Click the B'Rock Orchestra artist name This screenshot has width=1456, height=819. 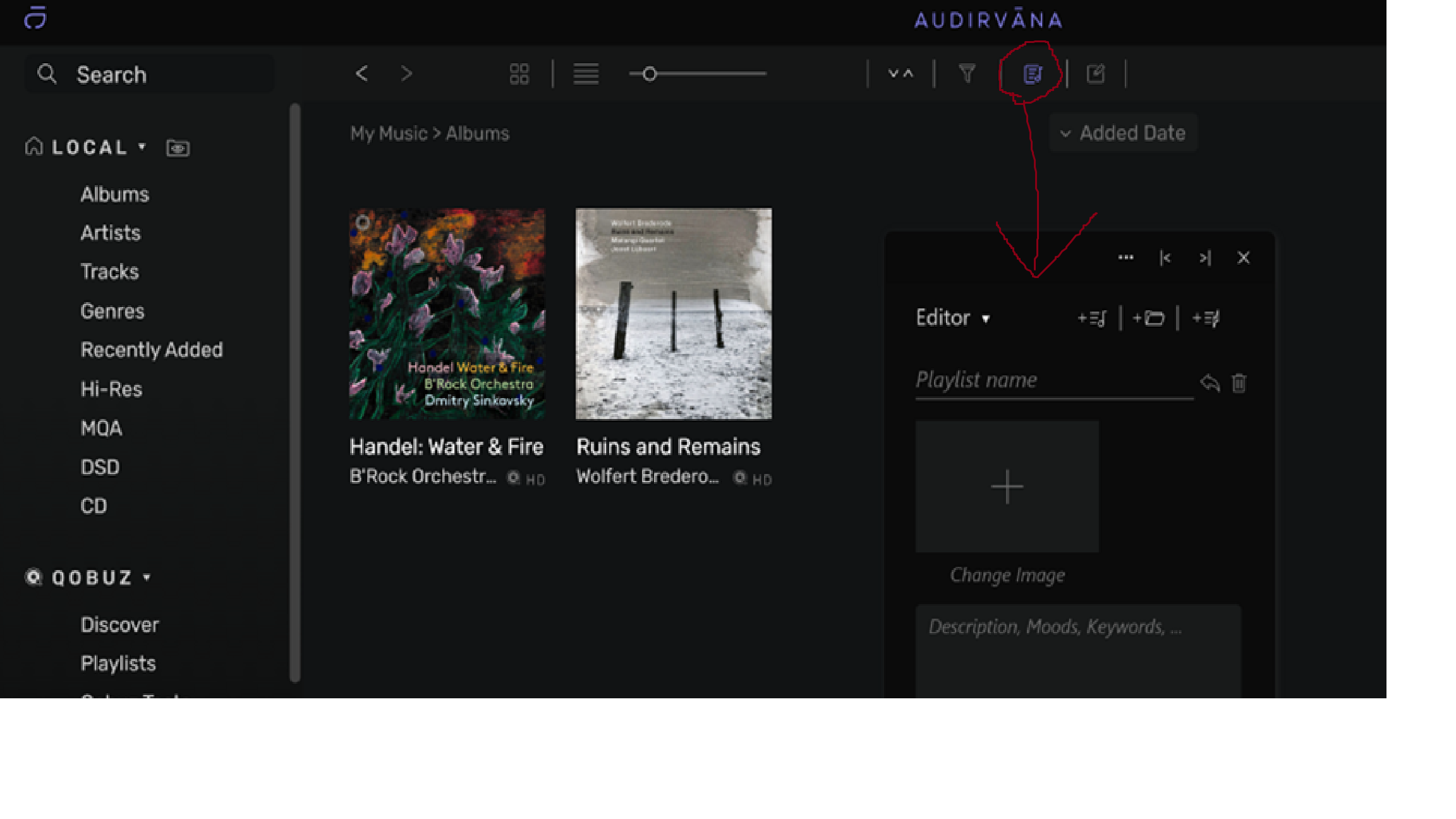point(423,476)
